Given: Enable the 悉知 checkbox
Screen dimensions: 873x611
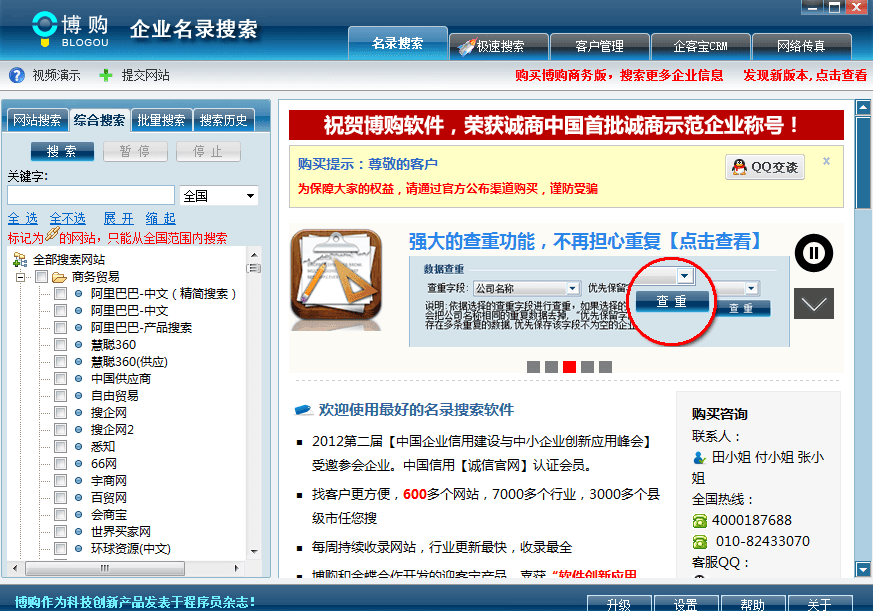Looking at the screenshot, I should pyautogui.click(x=61, y=447).
